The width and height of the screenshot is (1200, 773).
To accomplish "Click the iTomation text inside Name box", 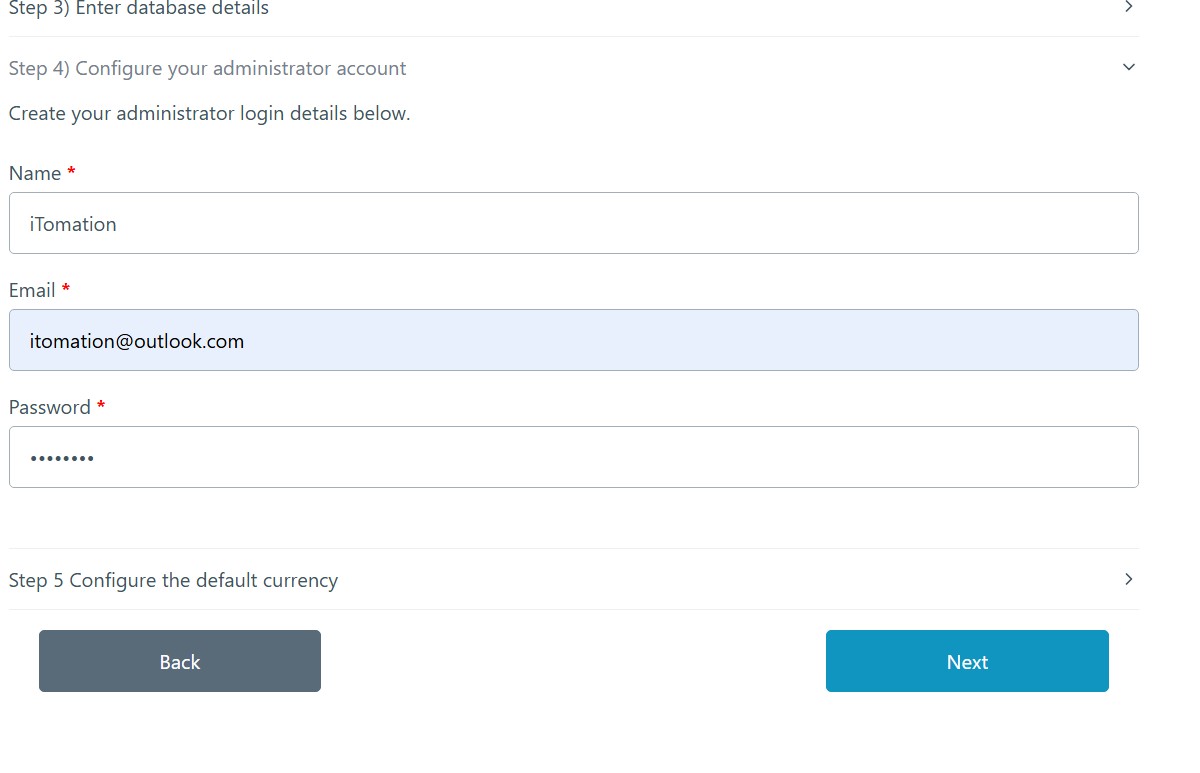I will (73, 224).
